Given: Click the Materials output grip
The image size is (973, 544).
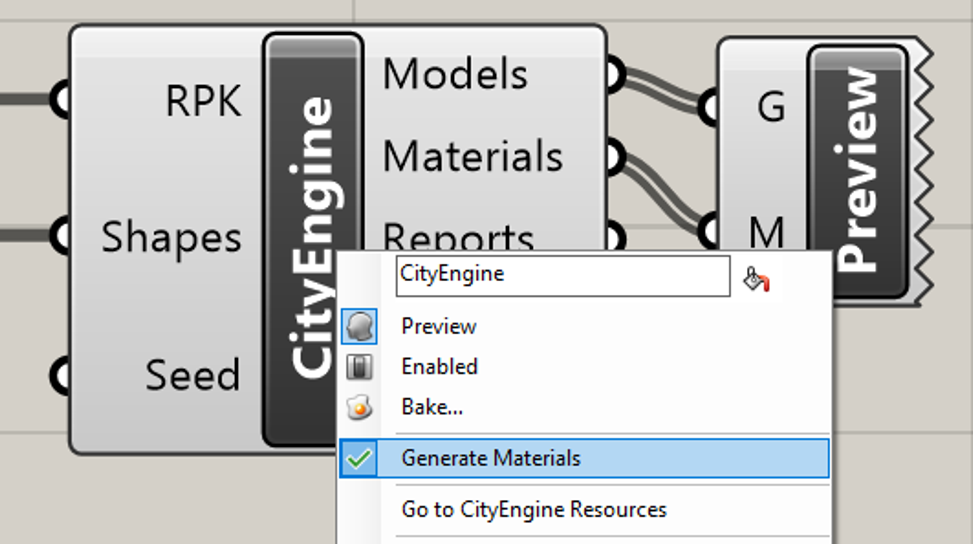Looking at the screenshot, I should [x=614, y=156].
